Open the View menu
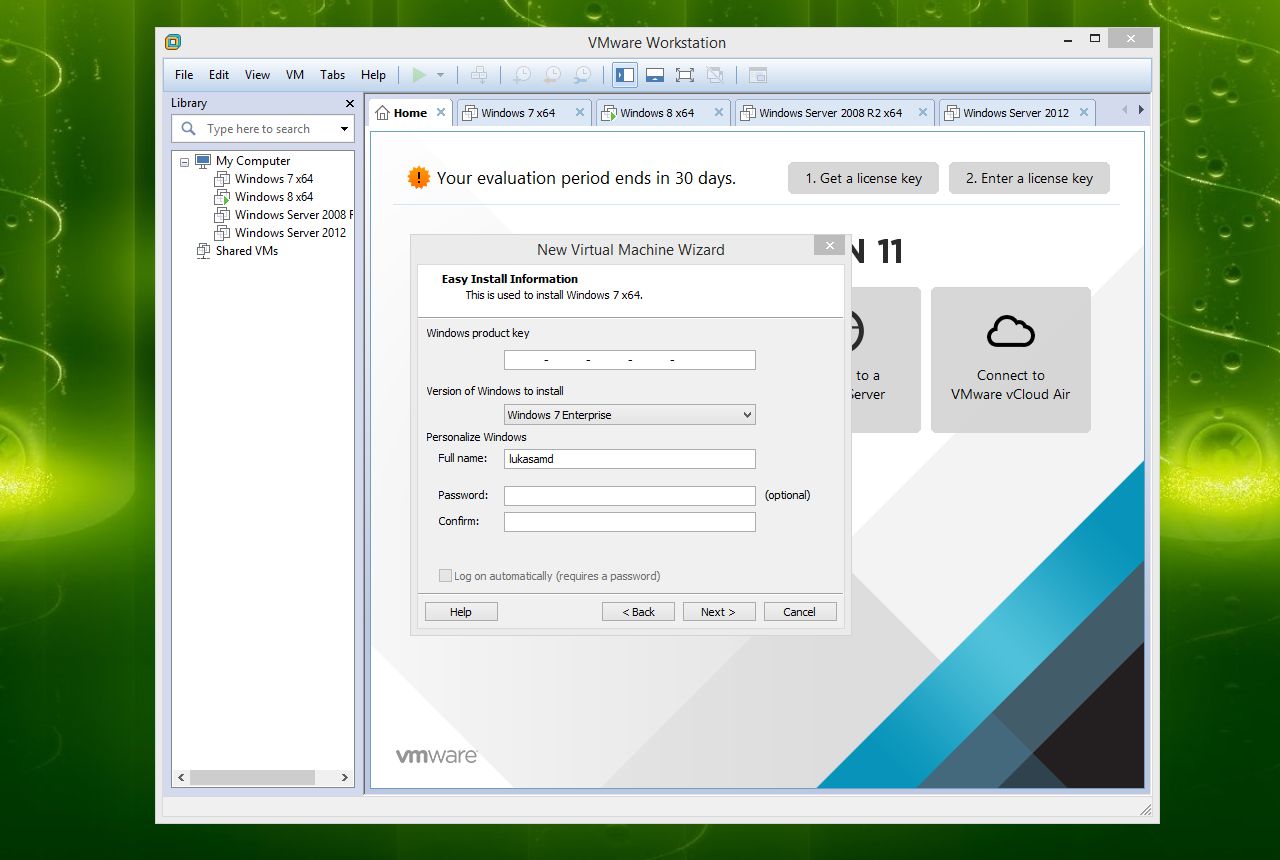Image resolution: width=1280 pixels, height=860 pixels. pyautogui.click(x=257, y=75)
